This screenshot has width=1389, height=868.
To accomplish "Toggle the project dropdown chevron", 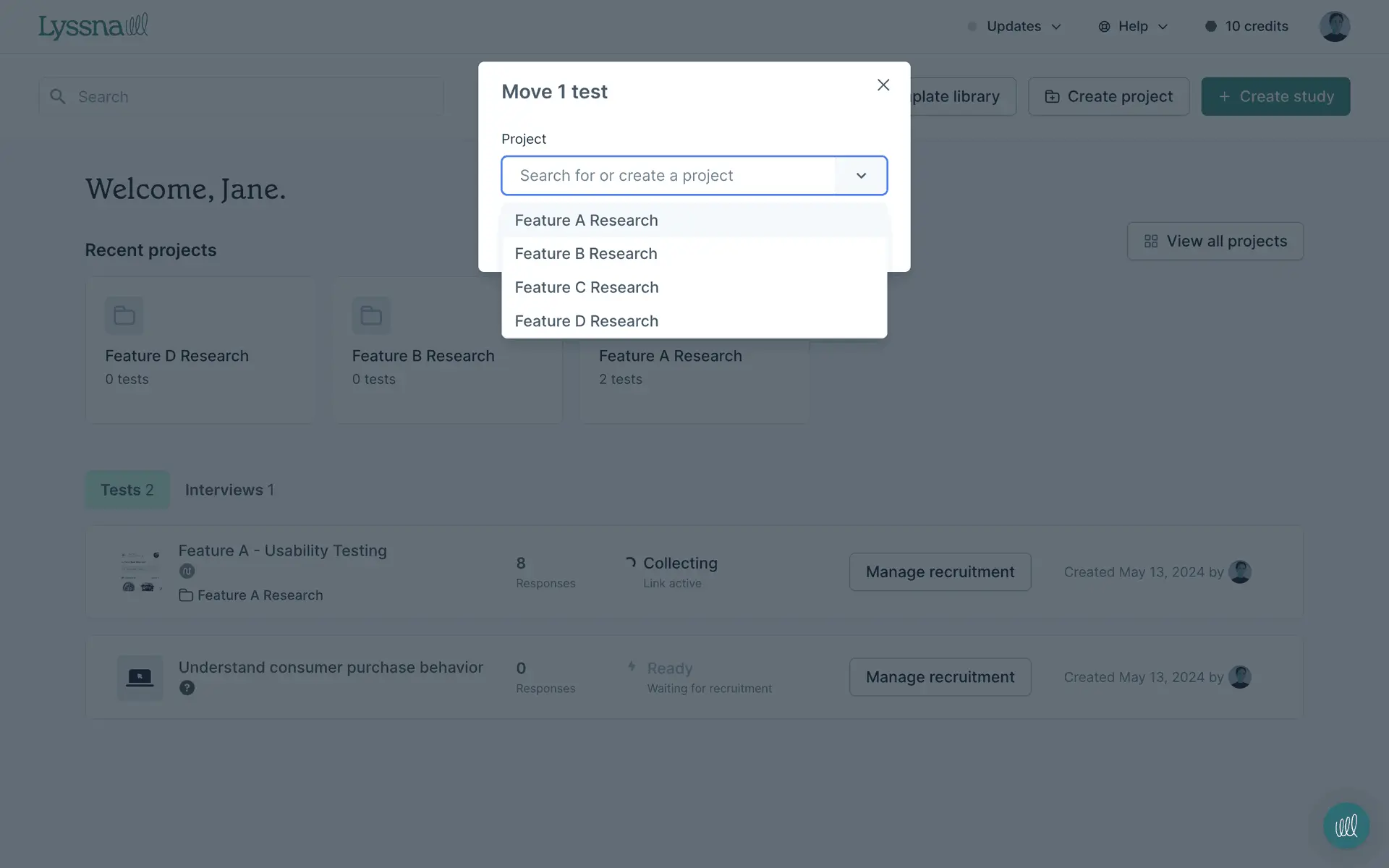I will [x=861, y=176].
